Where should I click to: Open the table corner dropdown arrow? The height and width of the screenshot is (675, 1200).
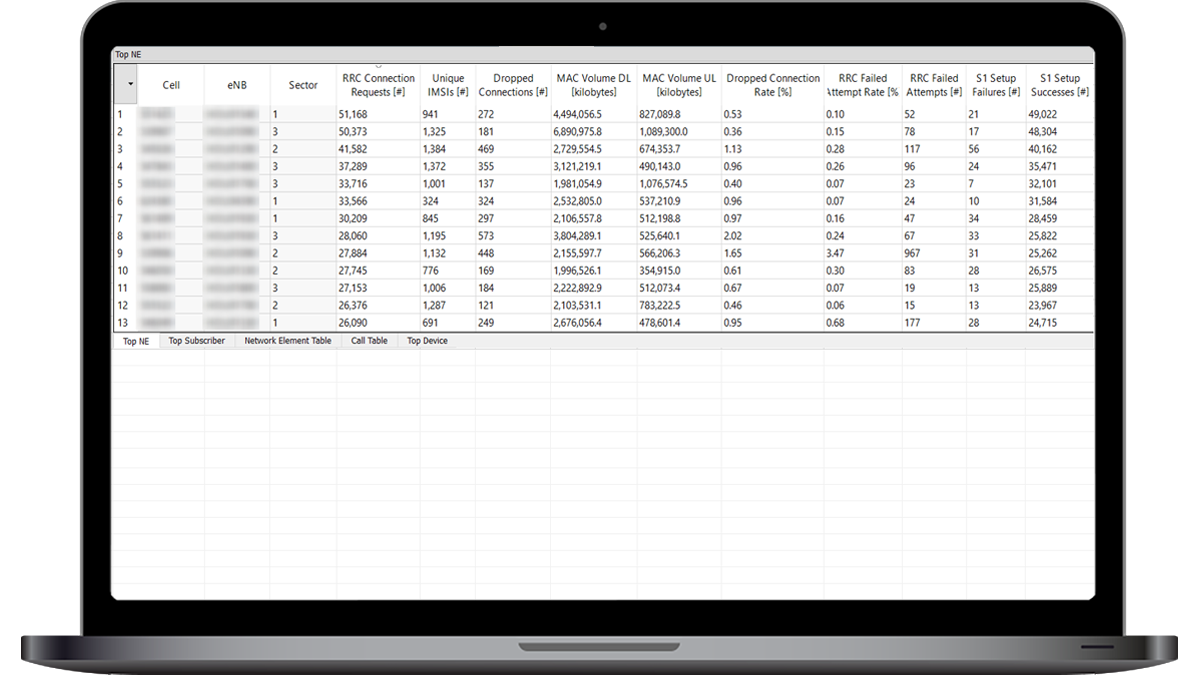coord(131,85)
